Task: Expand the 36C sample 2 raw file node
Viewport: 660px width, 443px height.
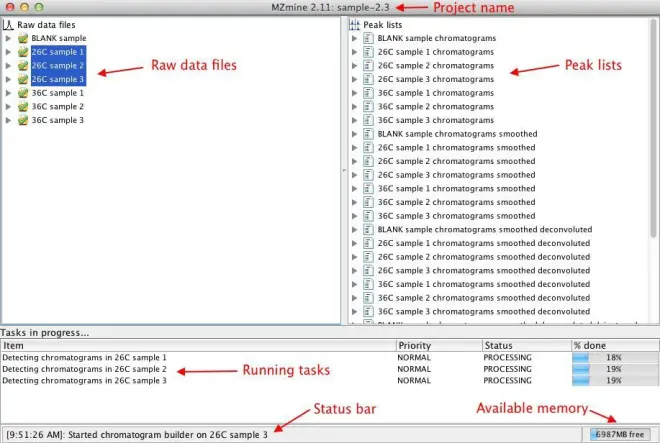Action: click(x=8, y=107)
